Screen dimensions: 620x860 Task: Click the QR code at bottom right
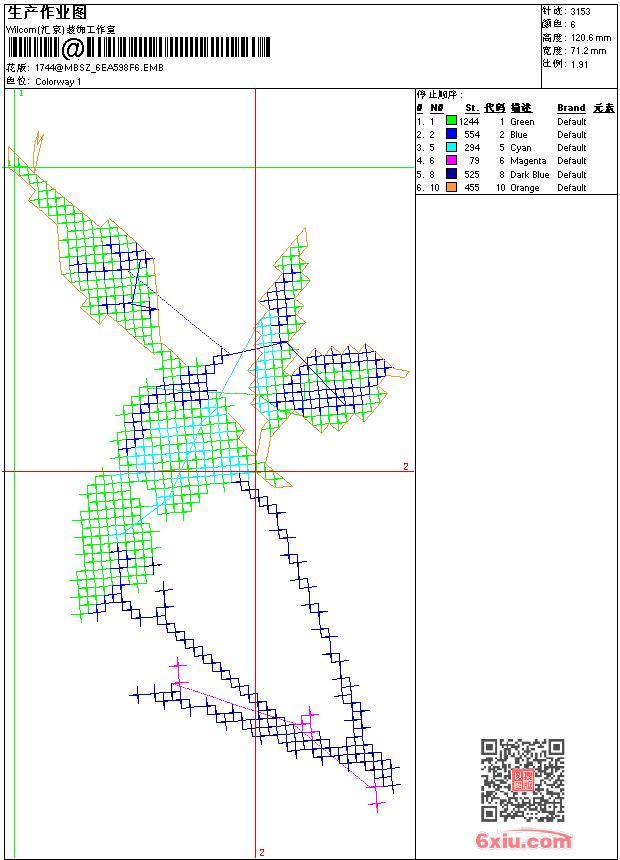[522, 780]
